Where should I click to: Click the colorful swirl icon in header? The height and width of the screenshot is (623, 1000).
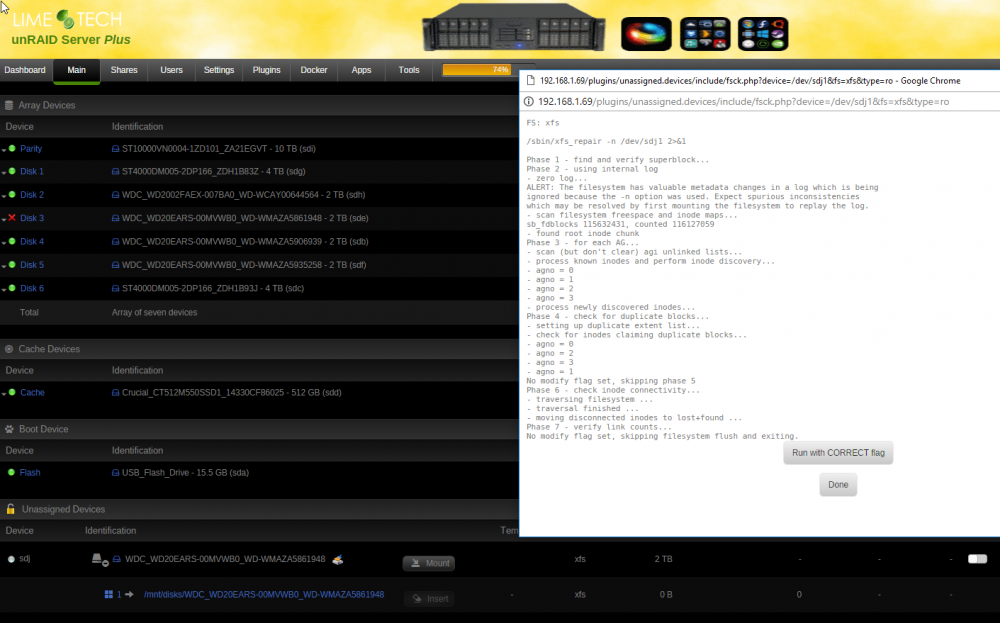click(x=646, y=34)
